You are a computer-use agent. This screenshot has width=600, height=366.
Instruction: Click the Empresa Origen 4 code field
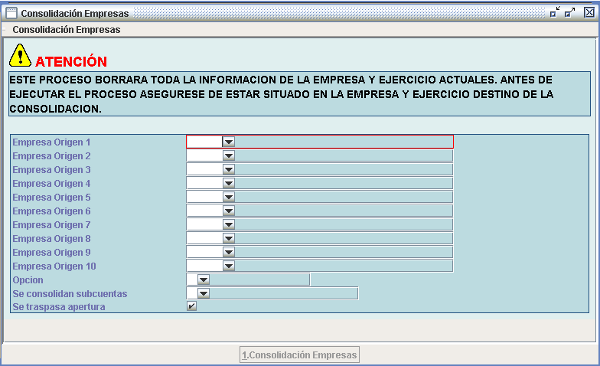205,183
